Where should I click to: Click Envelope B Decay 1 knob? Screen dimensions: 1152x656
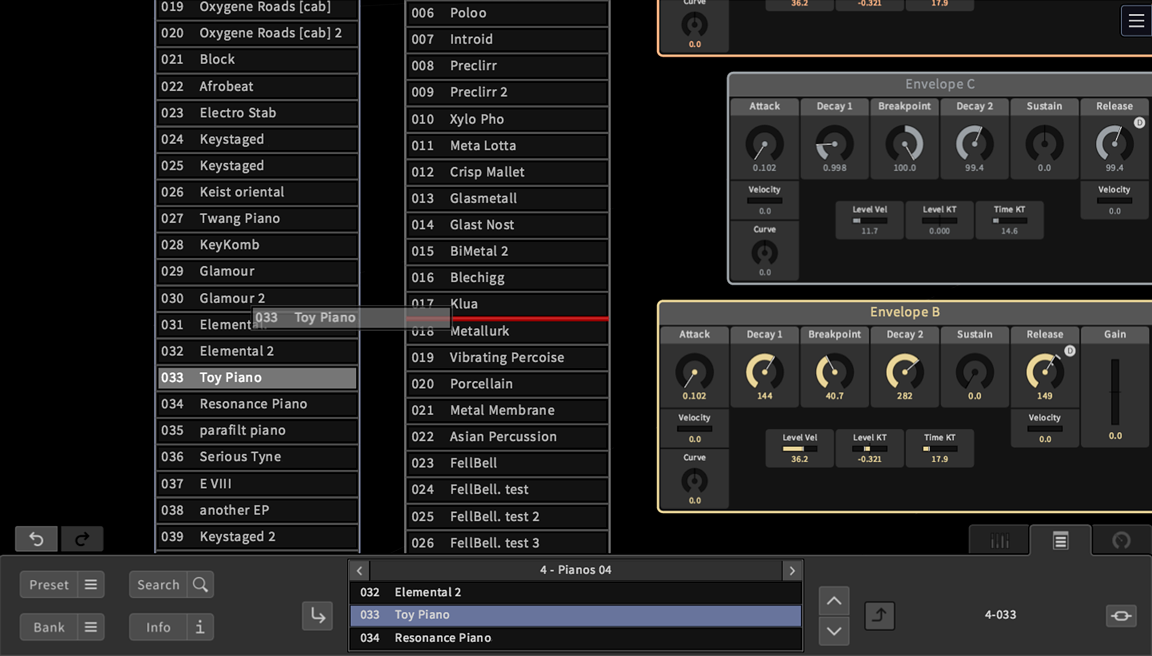(764, 372)
